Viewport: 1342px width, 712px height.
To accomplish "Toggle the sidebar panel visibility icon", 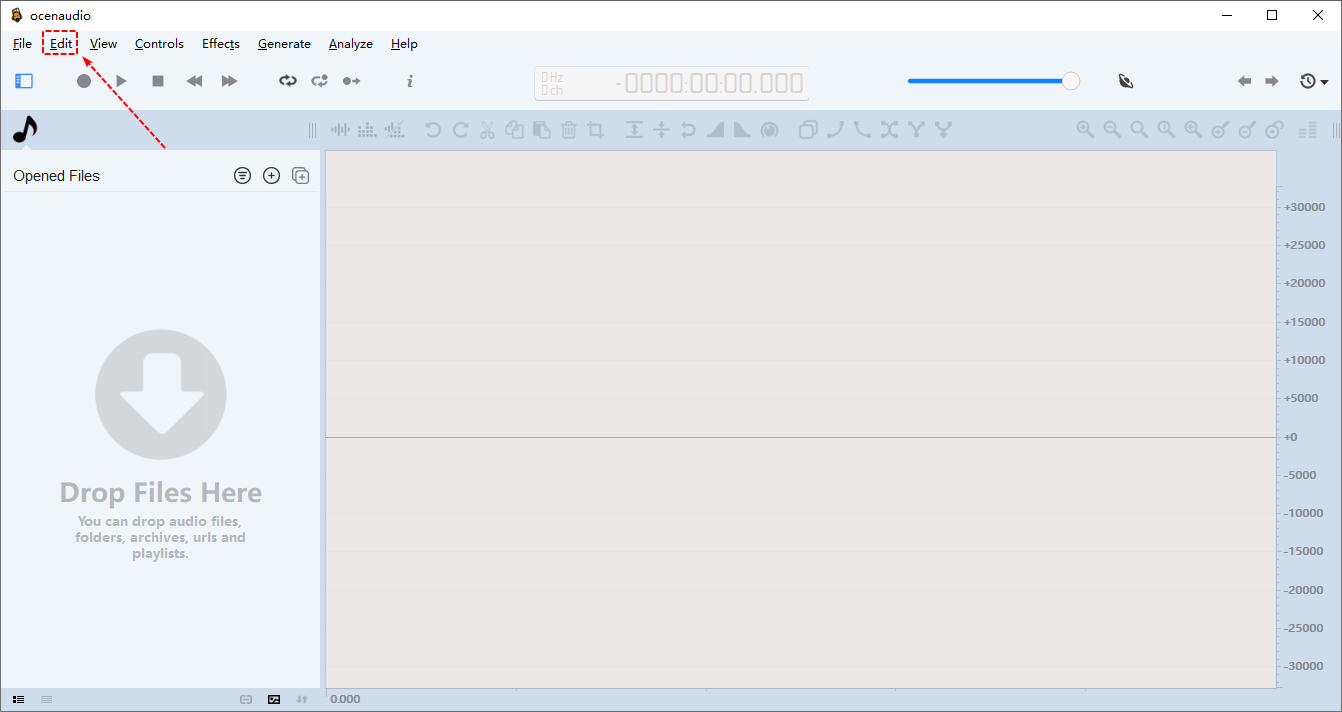I will click(24, 81).
